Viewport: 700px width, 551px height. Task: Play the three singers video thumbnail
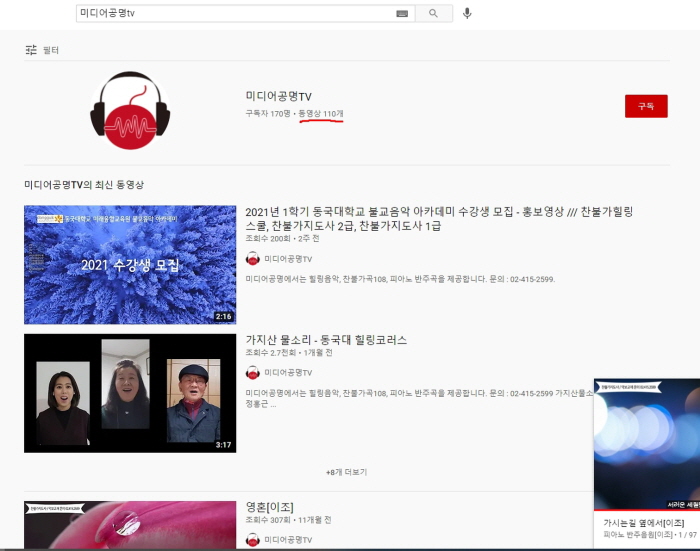click(x=130, y=393)
